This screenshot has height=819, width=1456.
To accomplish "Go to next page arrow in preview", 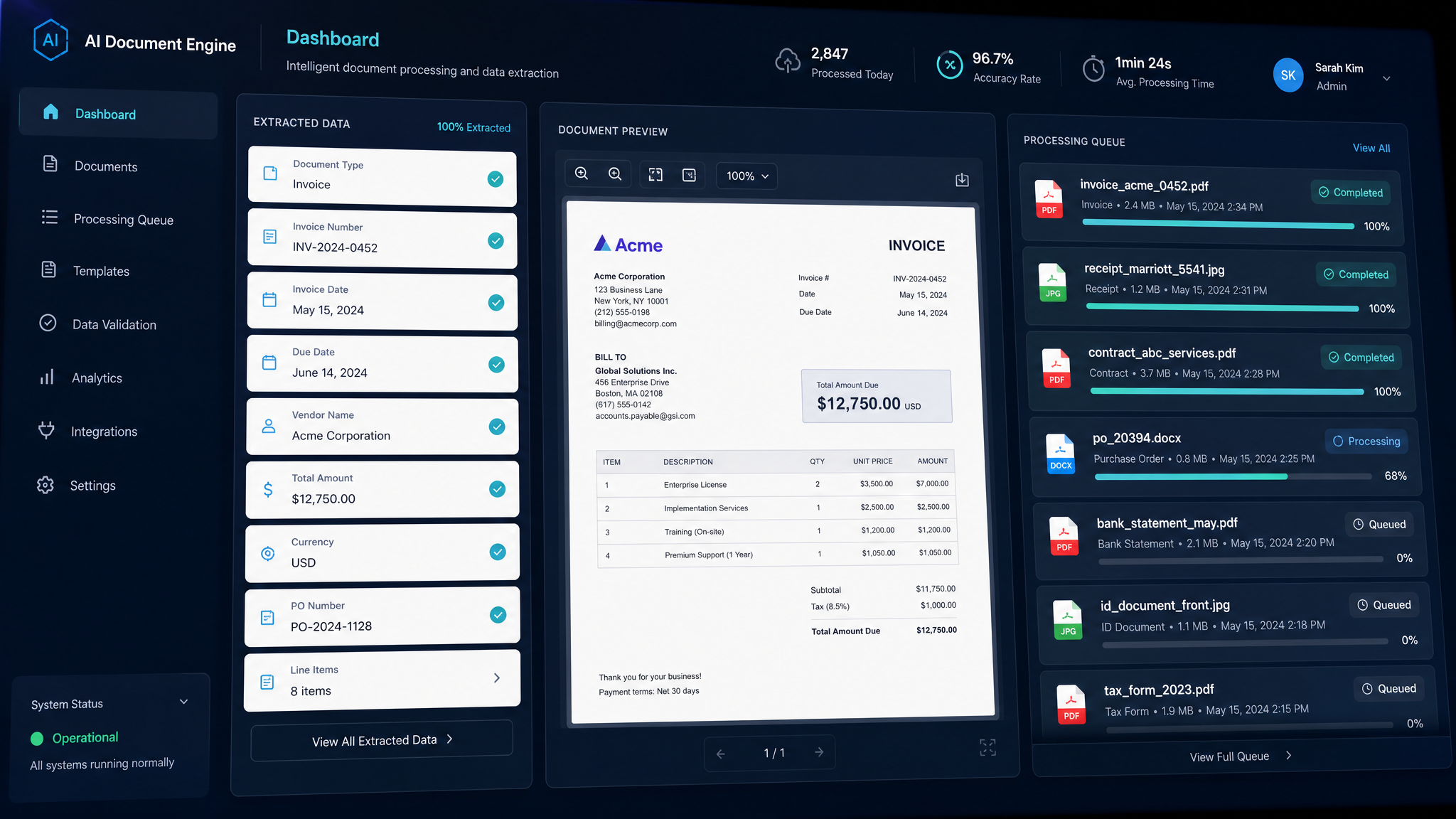I will tap(819, 752).
